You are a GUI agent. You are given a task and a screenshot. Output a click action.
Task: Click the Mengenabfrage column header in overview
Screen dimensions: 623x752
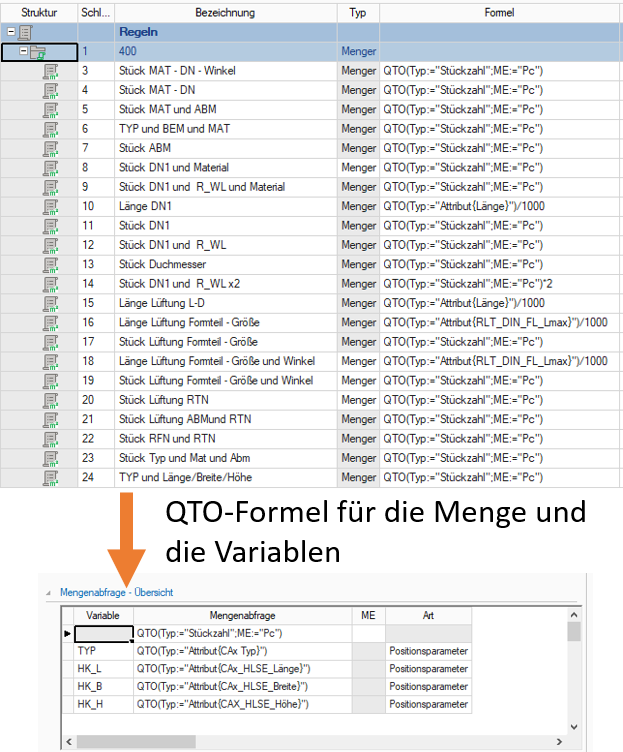[x=242, y=615]
